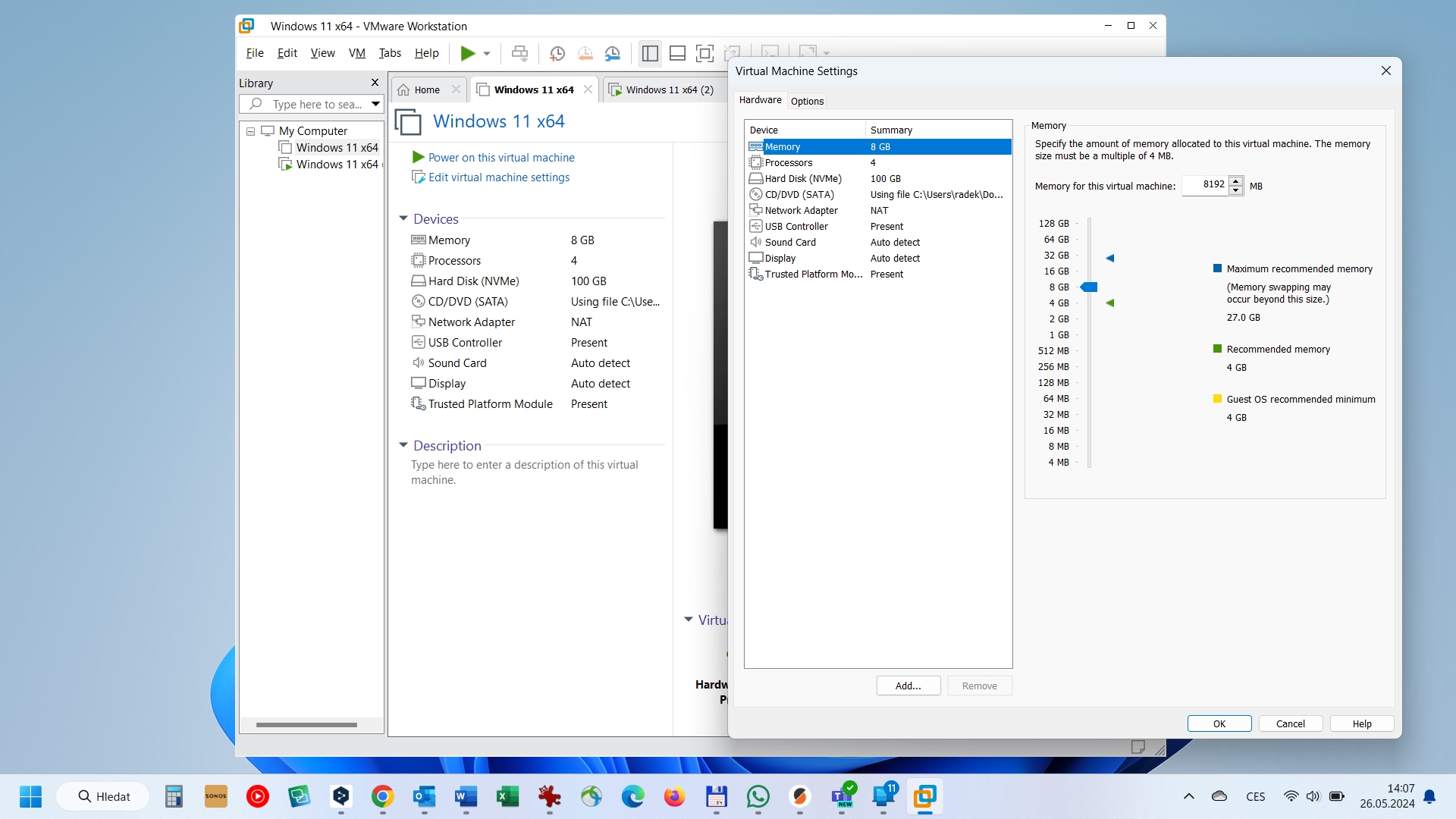The width and height of the screenshot is (1456, 819).
Task: Close the Home tab
Action: 456,89
